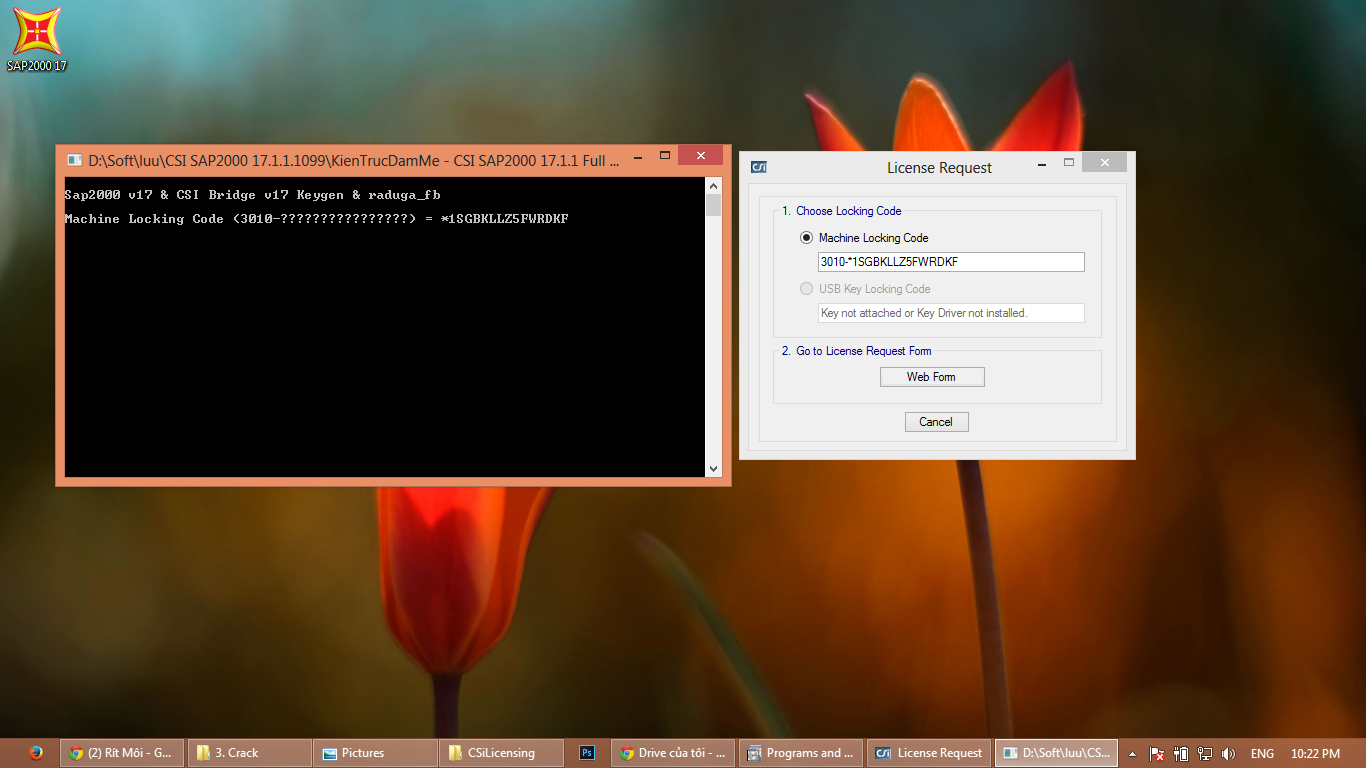Click the console scrollbar down arrow

point(713,468)
